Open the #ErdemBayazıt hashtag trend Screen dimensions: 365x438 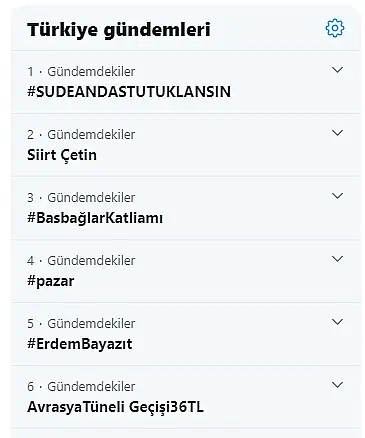pyautogui.click(x=80, y=344)
